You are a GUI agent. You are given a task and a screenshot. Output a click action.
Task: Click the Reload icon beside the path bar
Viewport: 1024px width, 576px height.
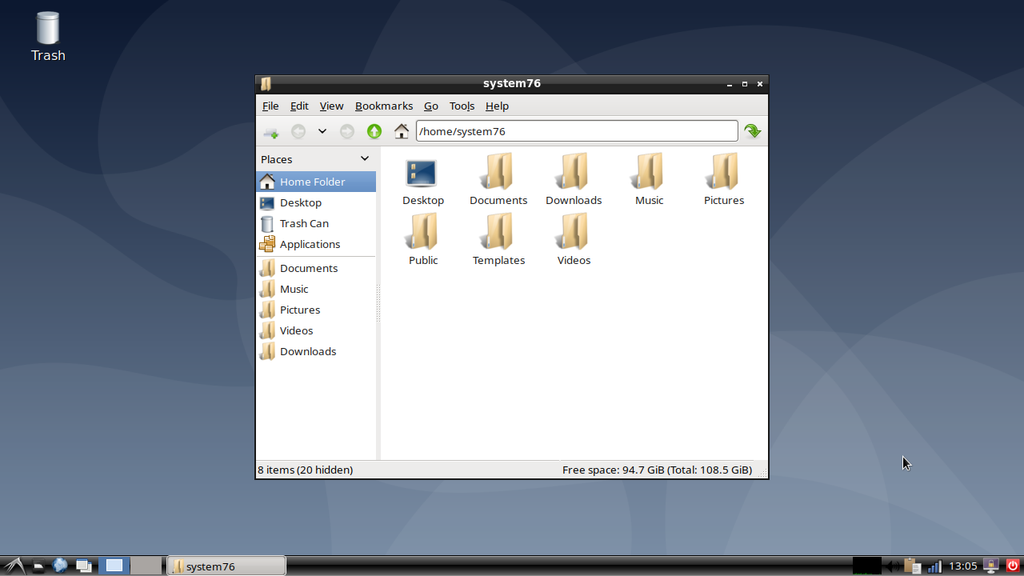[x=752, y=130]
